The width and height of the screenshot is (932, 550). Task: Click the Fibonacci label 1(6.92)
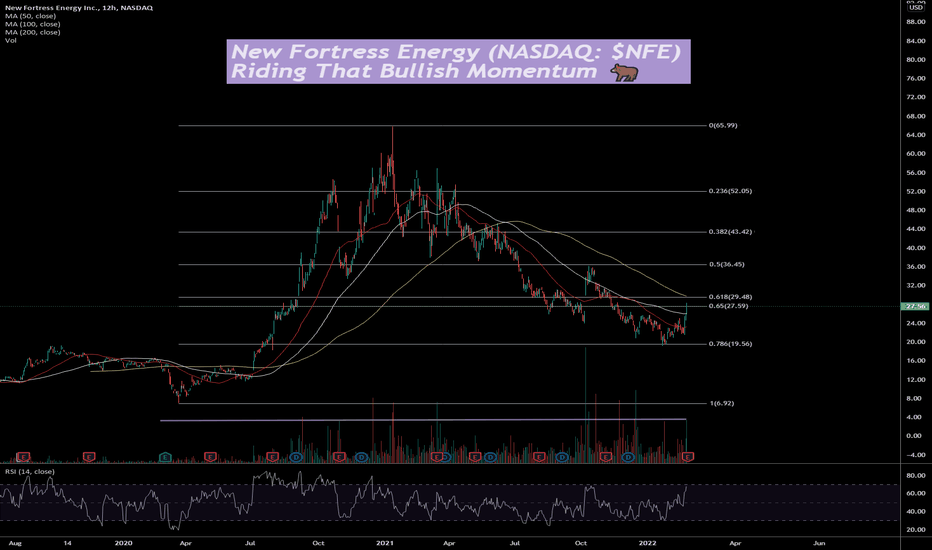[x=722, y=403]
